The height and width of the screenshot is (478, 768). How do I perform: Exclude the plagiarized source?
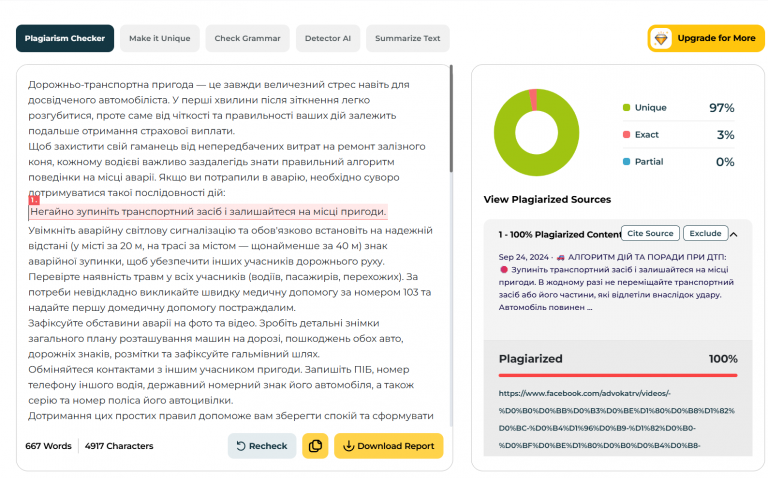tap(705, 233)
